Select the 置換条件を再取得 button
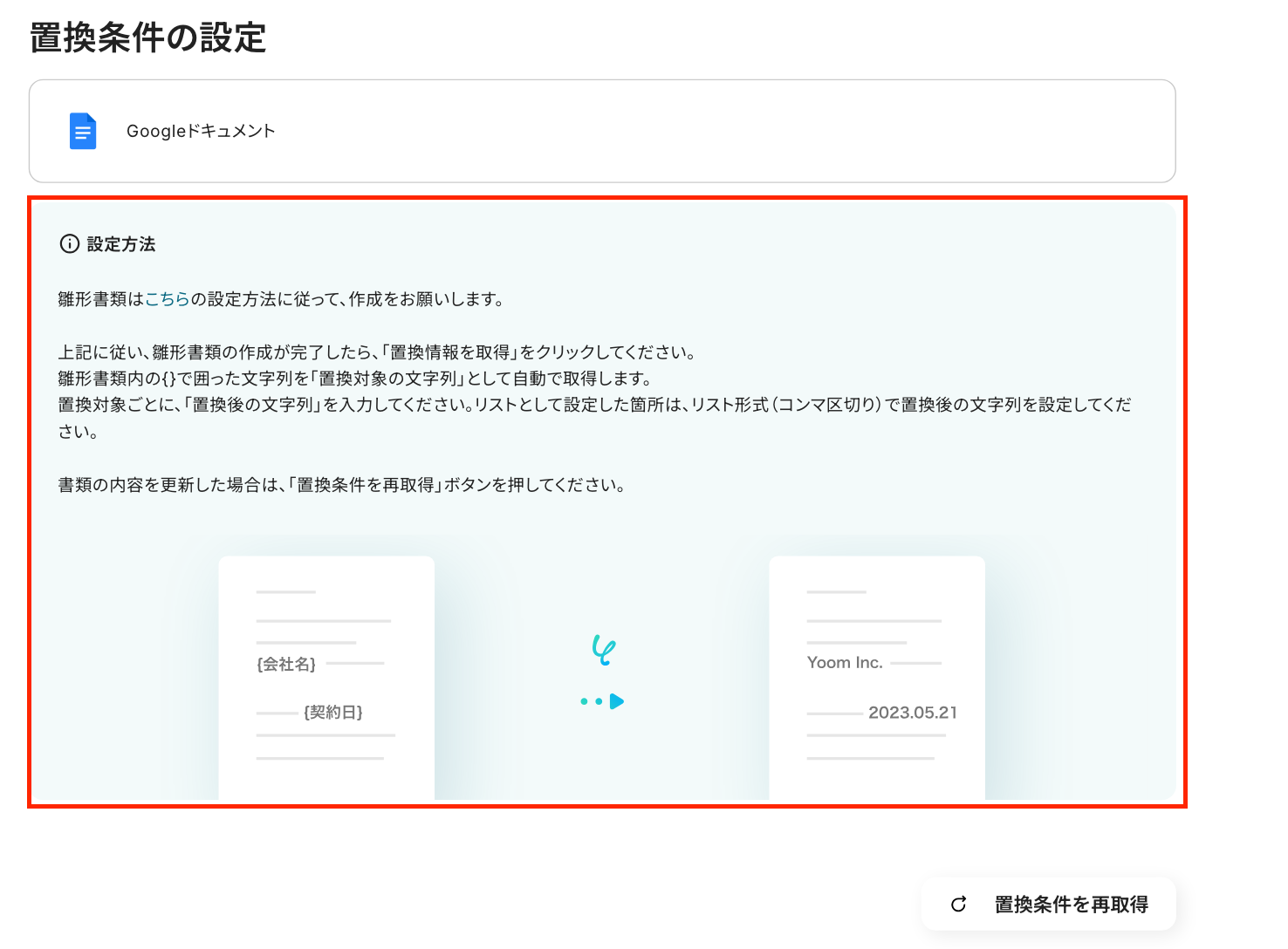Image resolution: width=1288 pixels, height=949 pixels. (x=1048, y=905)
